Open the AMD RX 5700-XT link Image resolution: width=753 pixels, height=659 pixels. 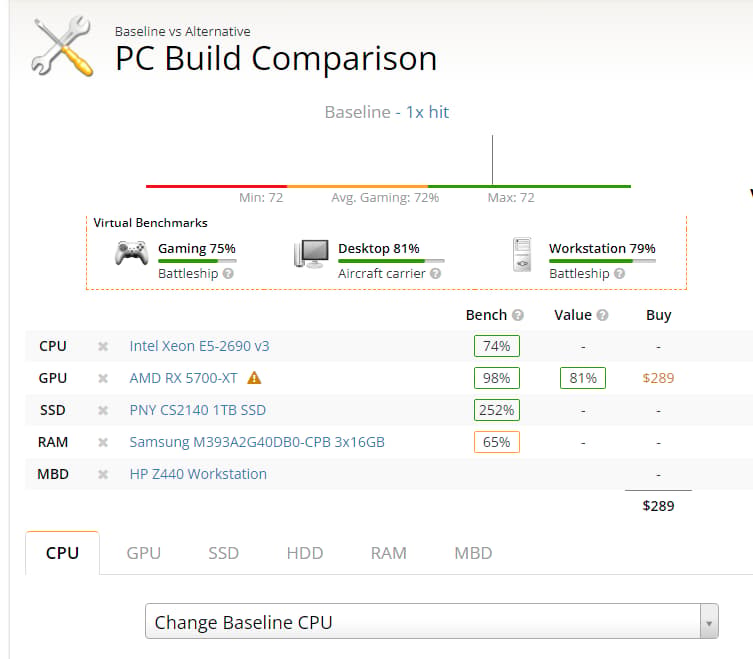point(183,378)
